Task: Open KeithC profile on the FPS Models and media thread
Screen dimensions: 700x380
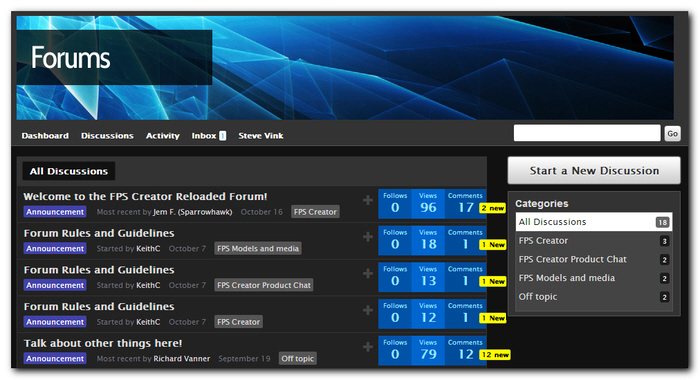Action: [x=148, y=249]
